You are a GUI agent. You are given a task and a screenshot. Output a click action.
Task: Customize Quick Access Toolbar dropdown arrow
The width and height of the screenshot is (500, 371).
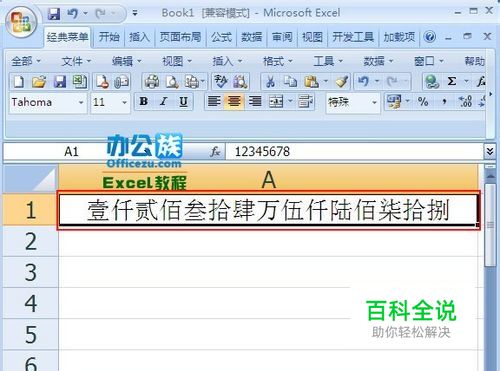(135, 14)
